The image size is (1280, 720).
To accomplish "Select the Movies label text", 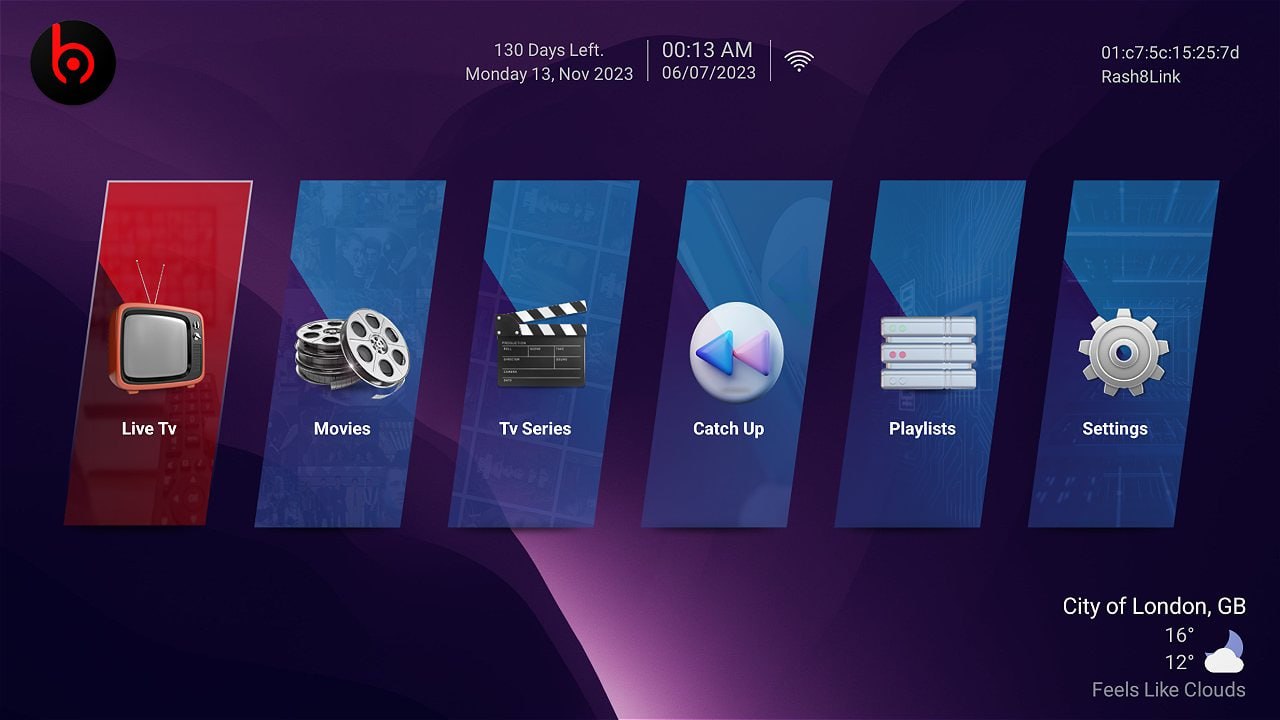I will point(342,429).
